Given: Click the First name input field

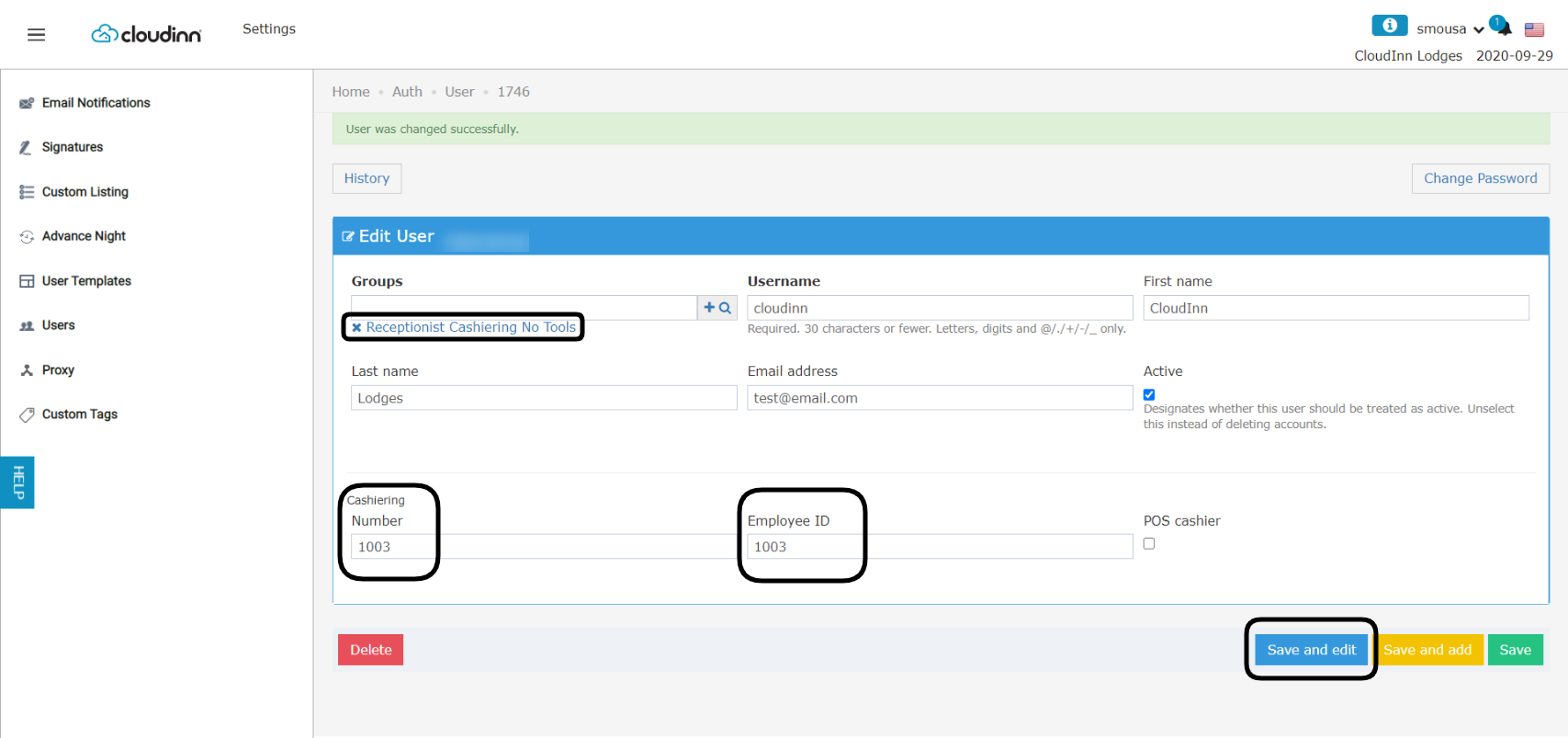Looking at the screenshot, I should pyautogui.click(x=1336, y=308).
